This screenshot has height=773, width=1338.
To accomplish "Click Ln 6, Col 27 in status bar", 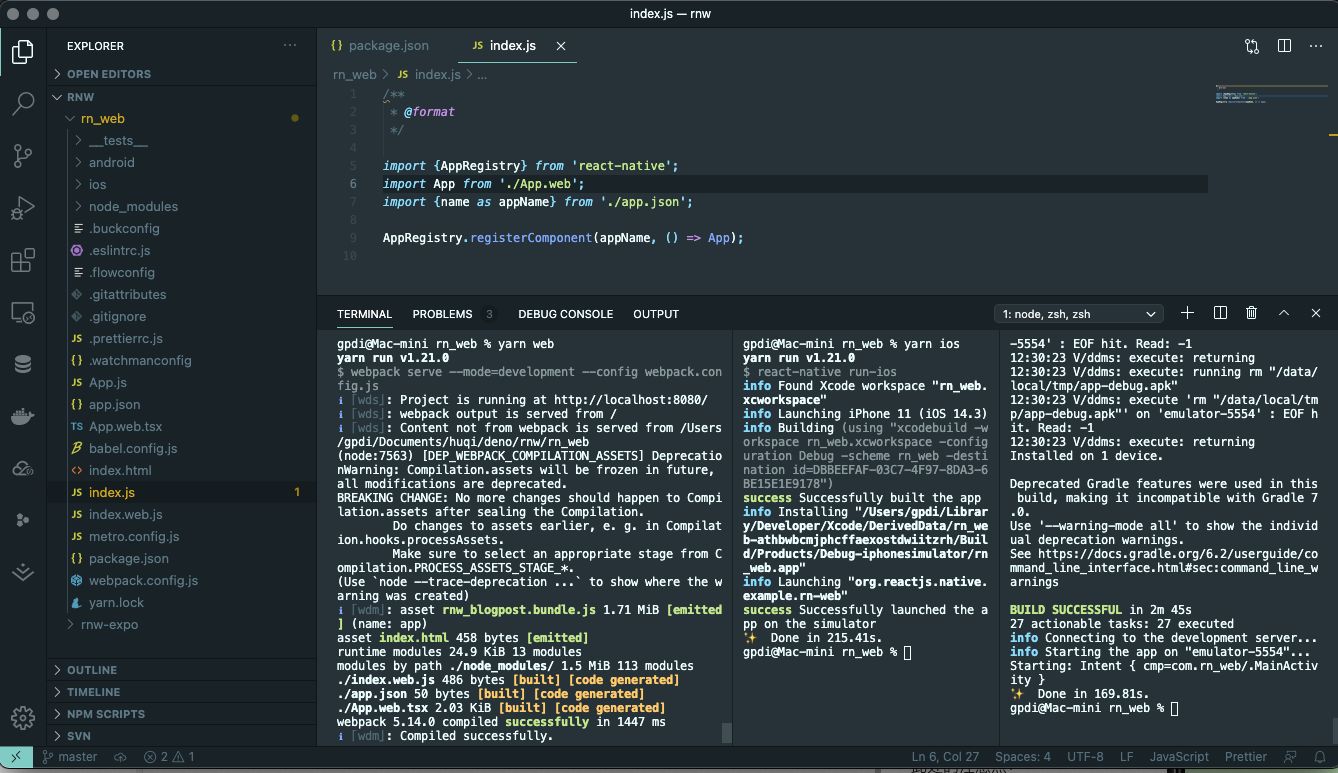I will (x=945, y=757).
